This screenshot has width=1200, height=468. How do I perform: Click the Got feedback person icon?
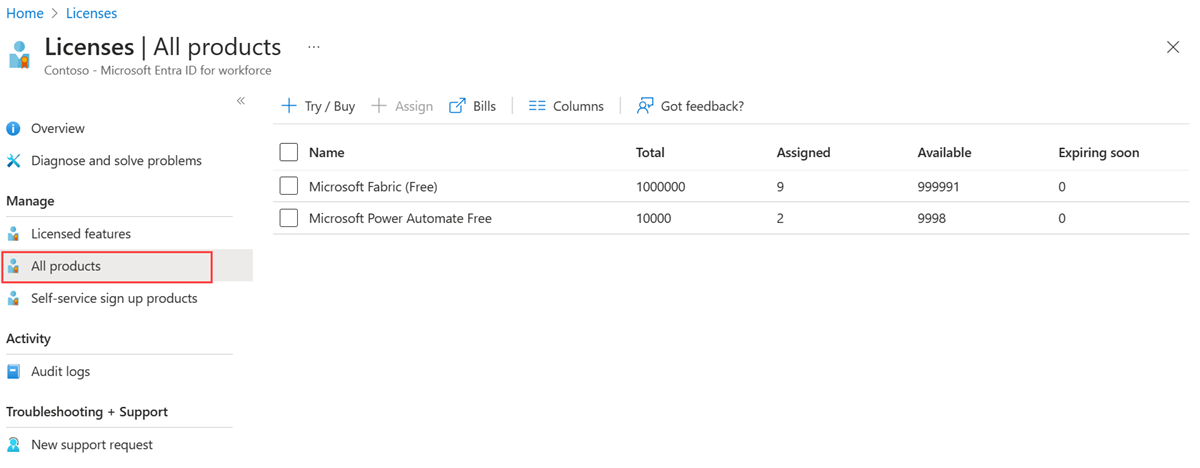(645, 106)
